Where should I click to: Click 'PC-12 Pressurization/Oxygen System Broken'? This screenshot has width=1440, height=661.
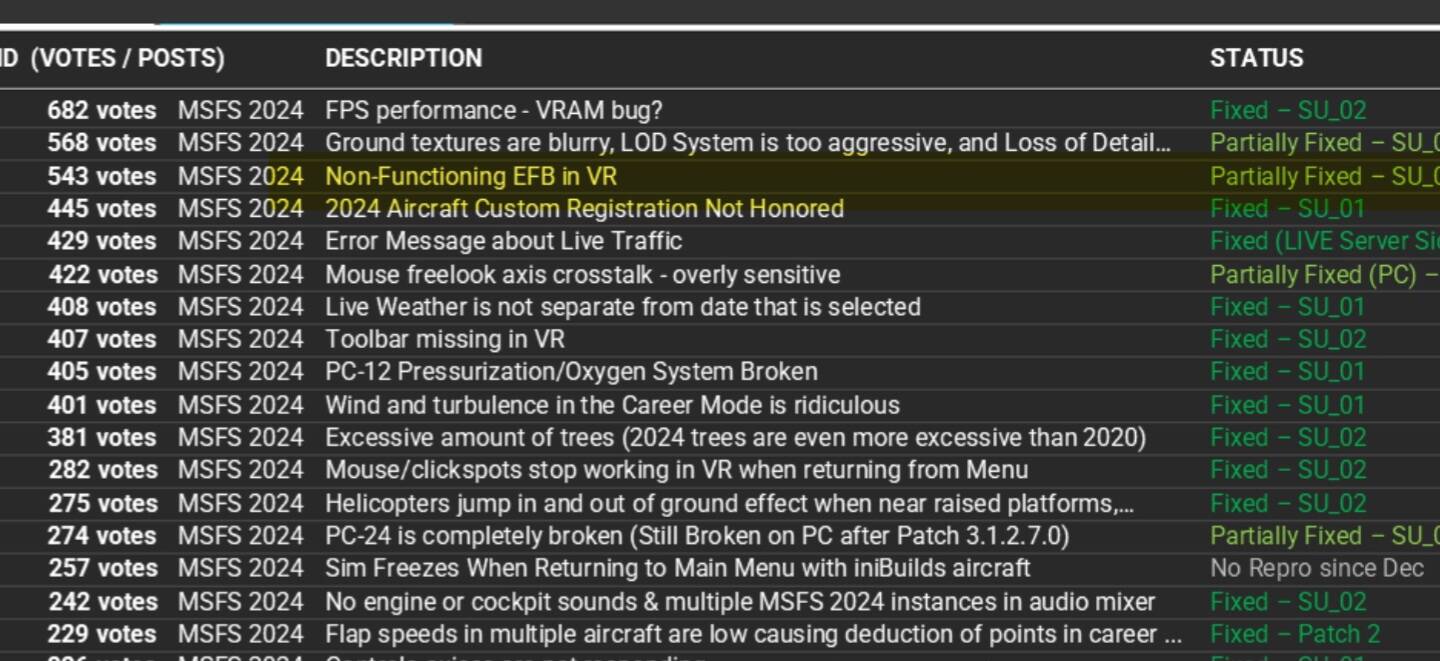(571, 371)
